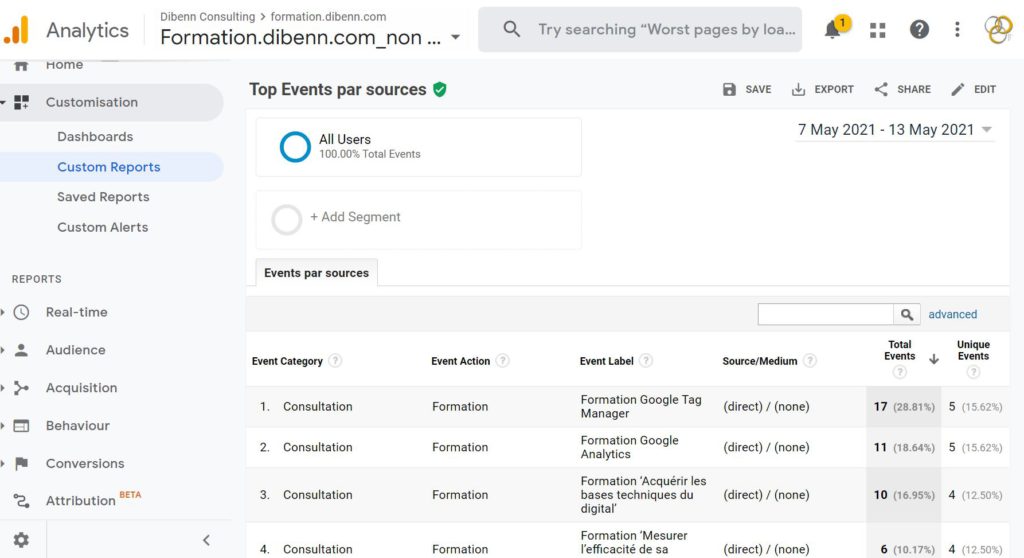1024x558 pixels.
Task: Click the Behaviour window icon
Action: click(22, 426)
